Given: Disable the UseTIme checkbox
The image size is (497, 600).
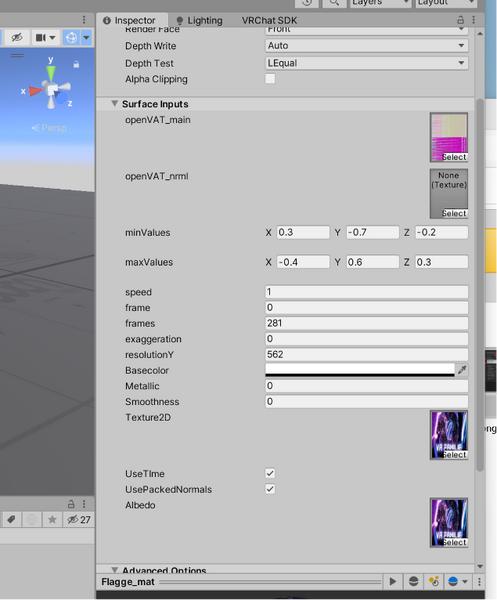Looking at the screenshot, I should click(270, 473).
